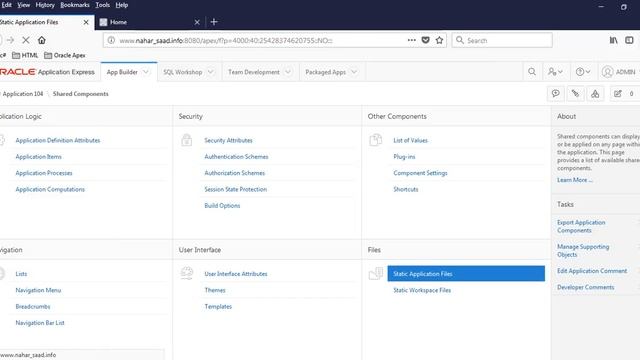Image resolution: width=640 pixels, height=360 pixels.
Task: Close the Static Application Files tab
Action: pyautogui.click(x=86, y=22)
